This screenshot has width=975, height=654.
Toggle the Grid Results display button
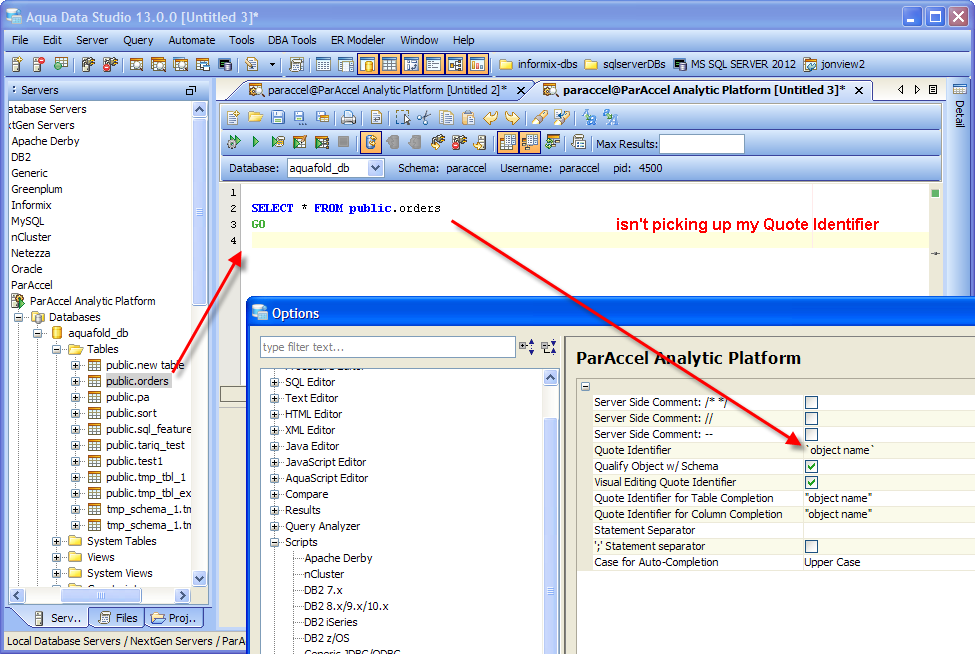(508, 142)
